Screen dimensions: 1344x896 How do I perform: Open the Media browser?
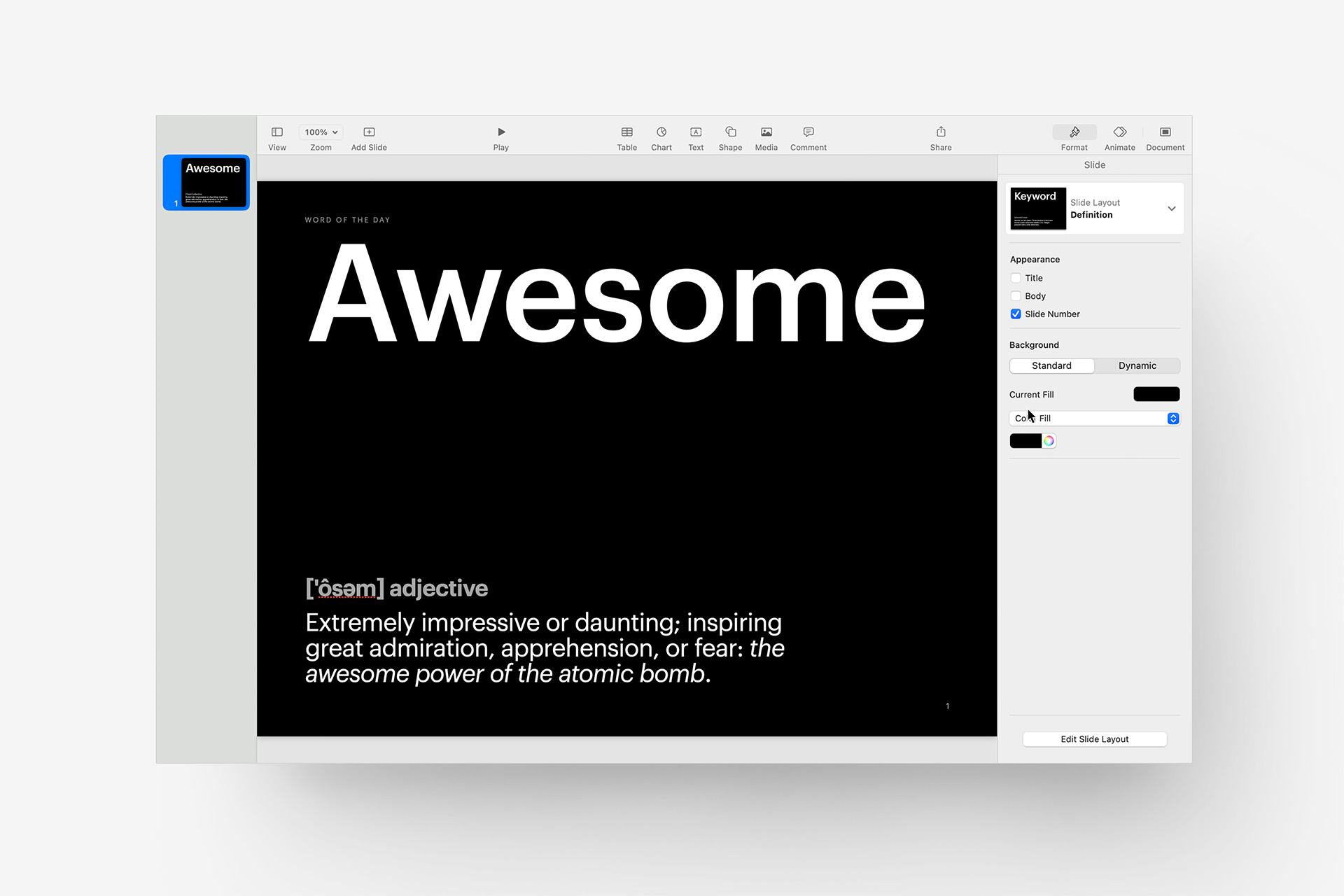click(x=766, y=137)
